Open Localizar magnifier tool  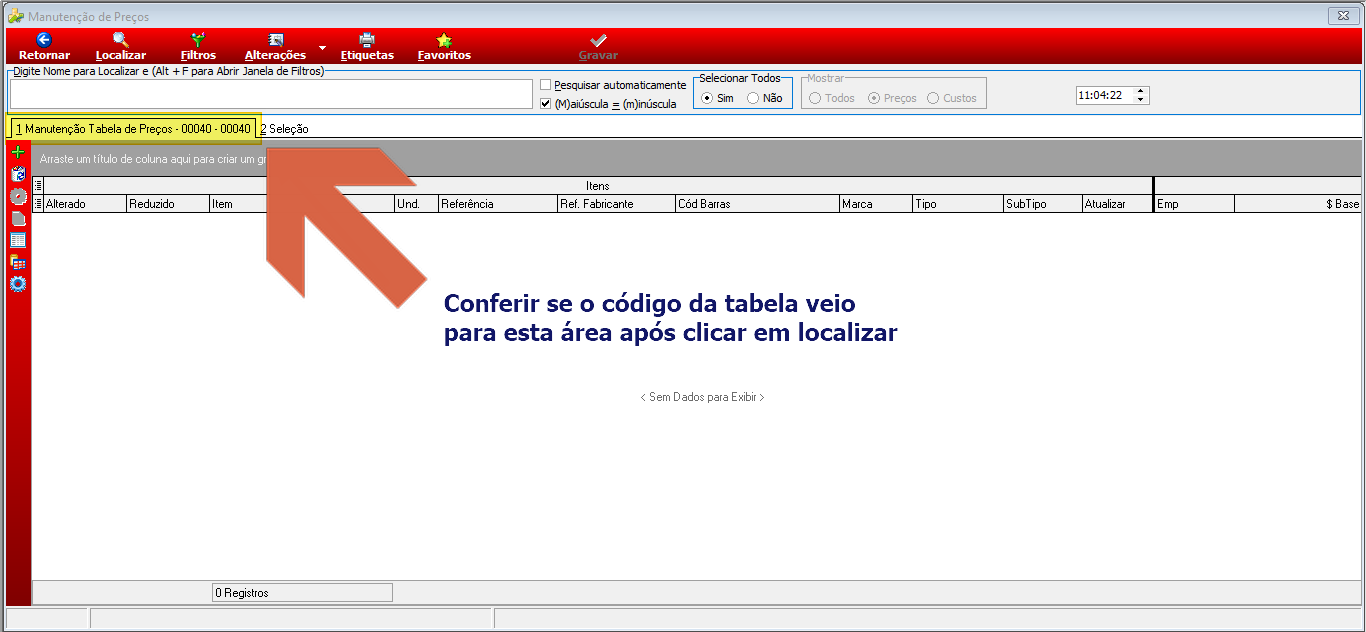[121, 40]
